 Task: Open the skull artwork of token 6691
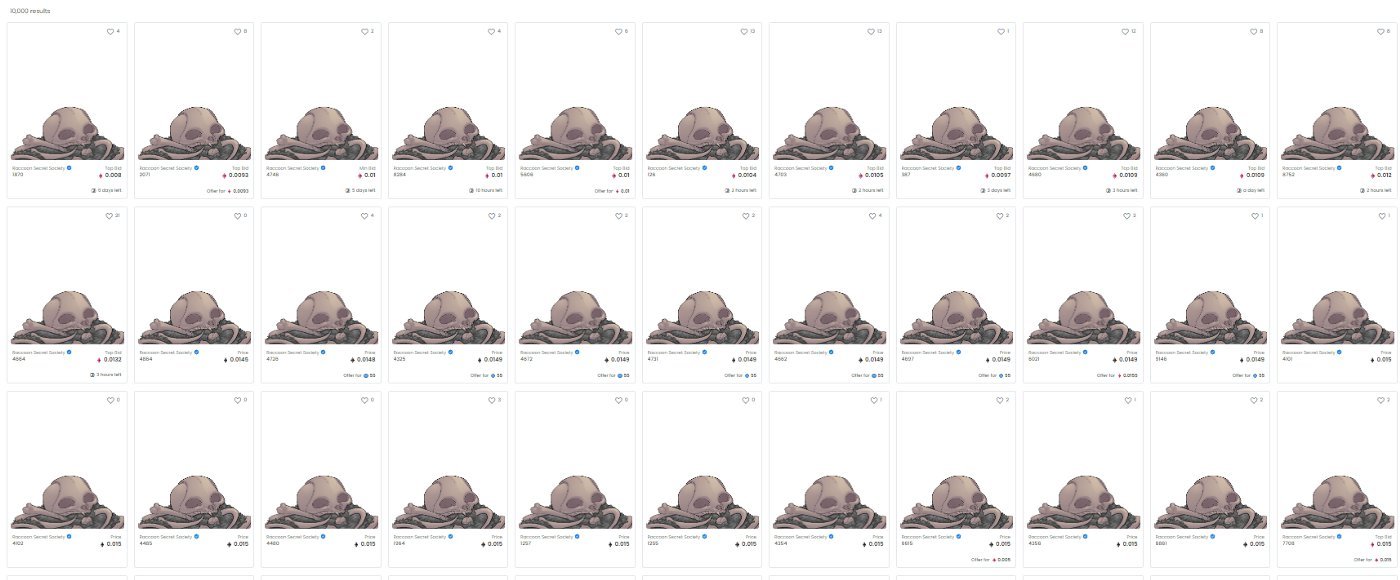[x=1211, y=502]
